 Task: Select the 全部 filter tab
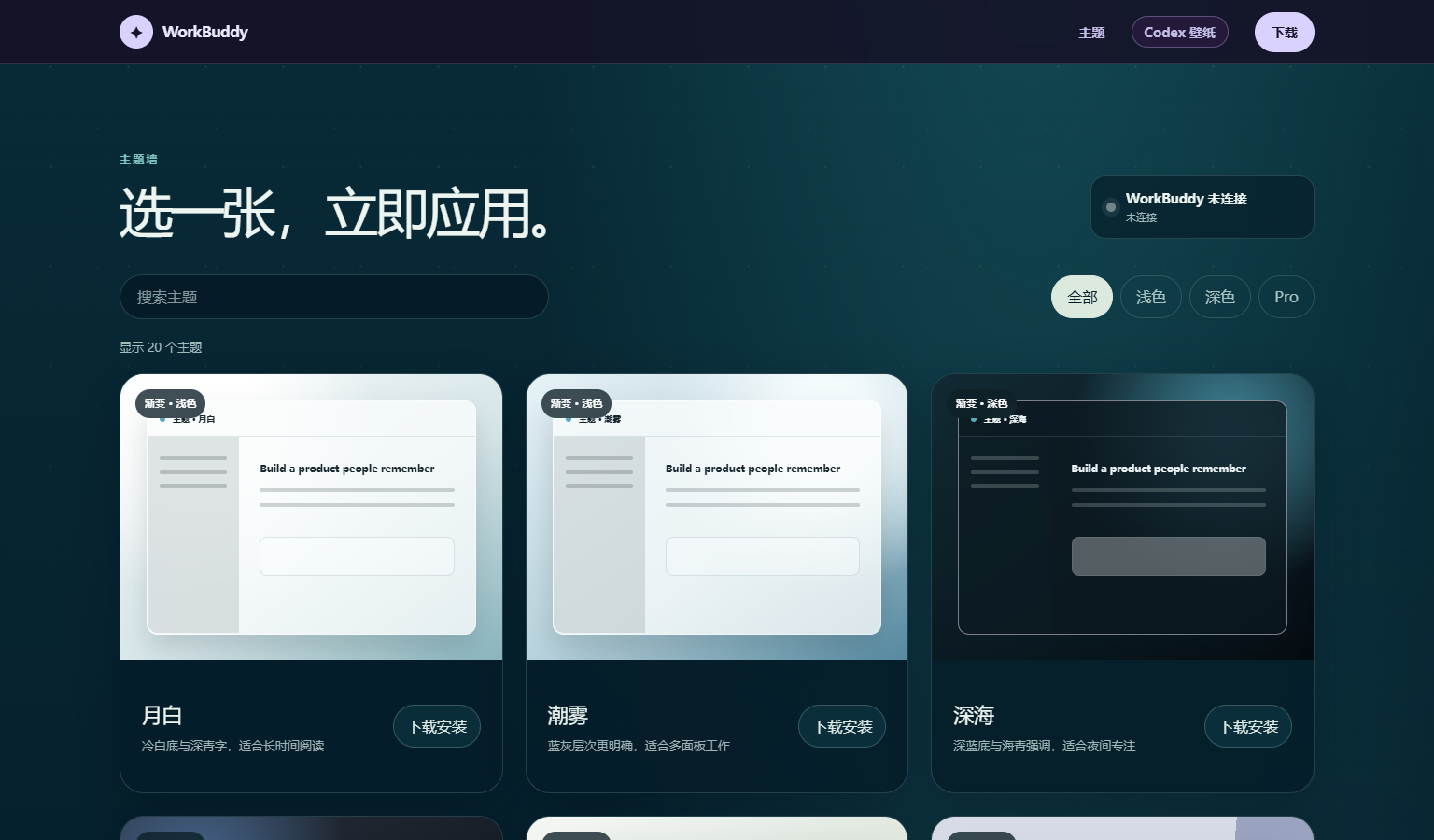[1082, 297]
